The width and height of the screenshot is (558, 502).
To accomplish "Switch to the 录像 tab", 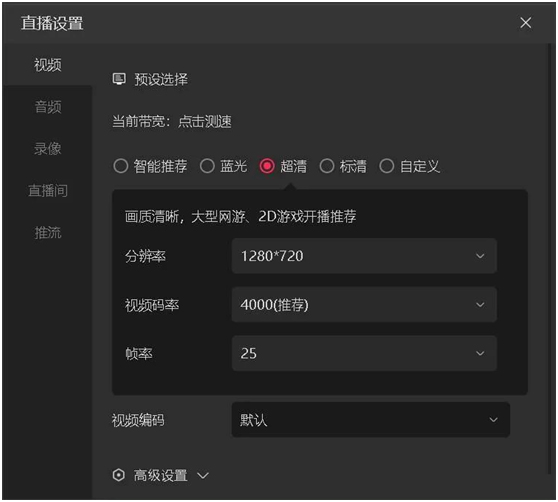I will click(48, 148).
